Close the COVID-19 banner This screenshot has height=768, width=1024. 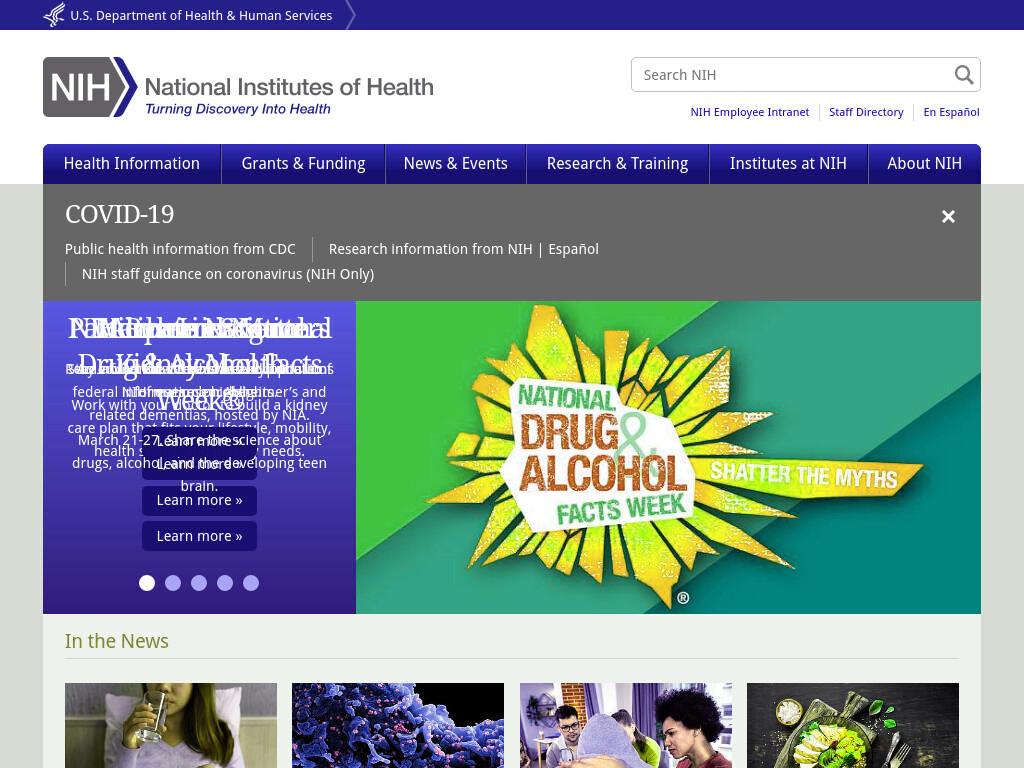tap(948, 216)
